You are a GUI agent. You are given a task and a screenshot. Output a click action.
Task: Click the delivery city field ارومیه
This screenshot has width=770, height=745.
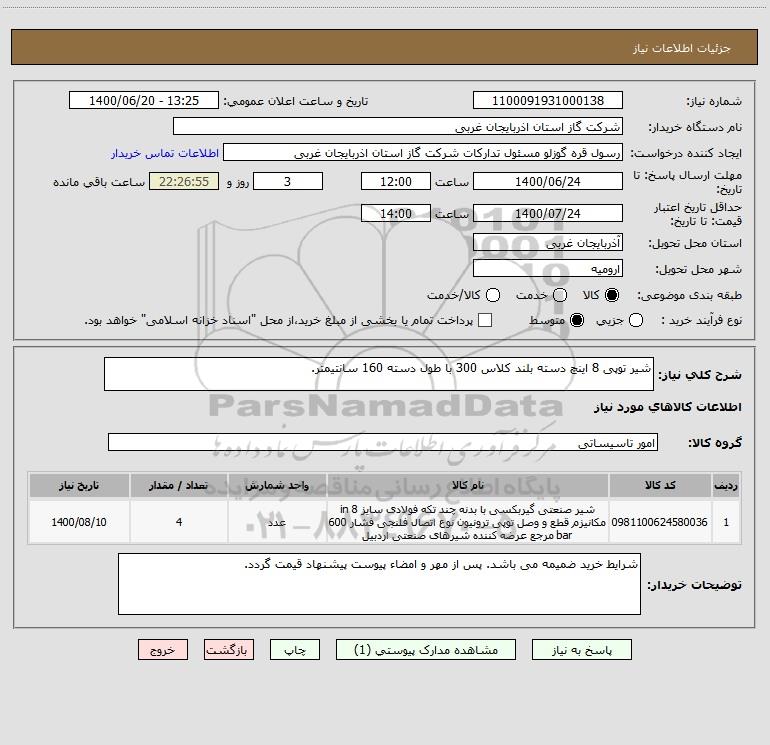pyautogui.click(x=548, y=269)
